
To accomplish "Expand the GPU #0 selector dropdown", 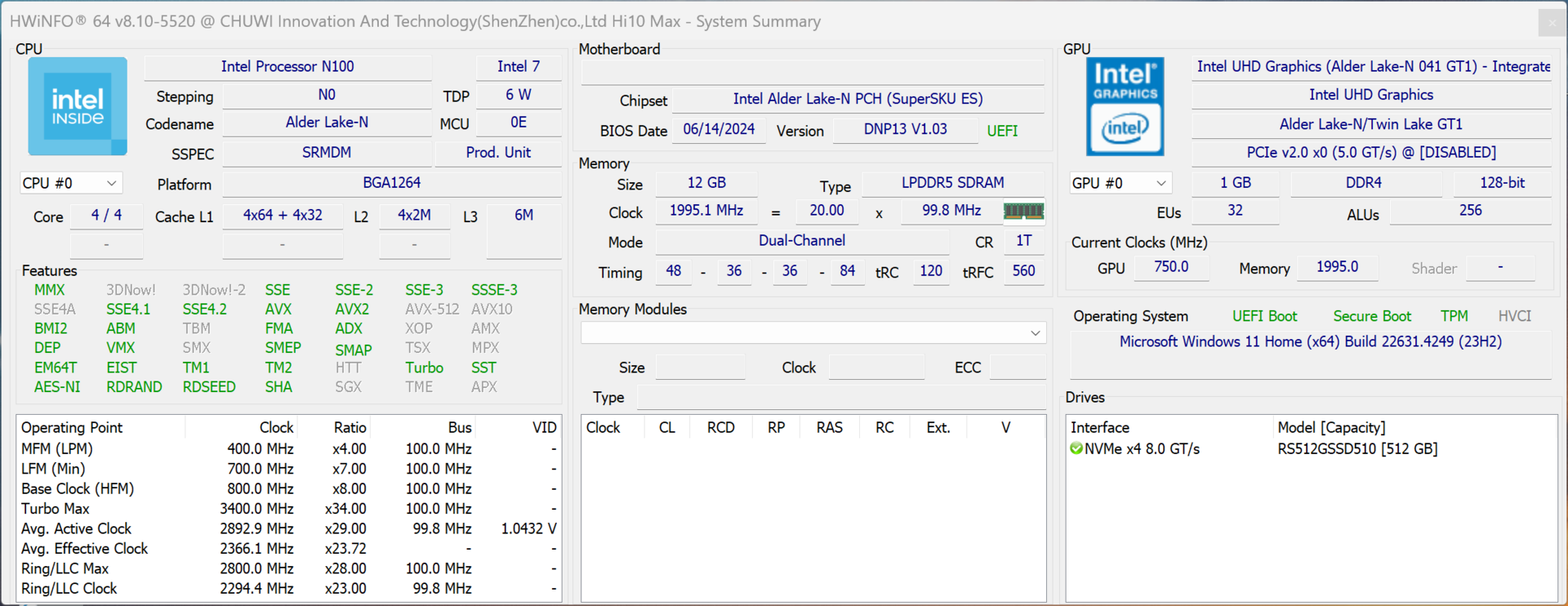I will coord(1120,183).
